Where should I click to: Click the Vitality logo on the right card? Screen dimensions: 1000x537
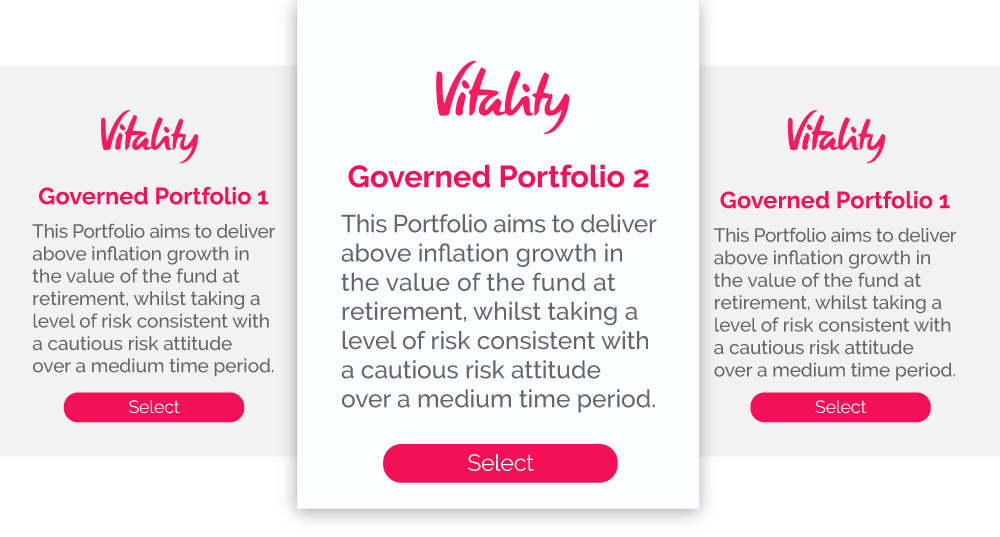point(836,135)
